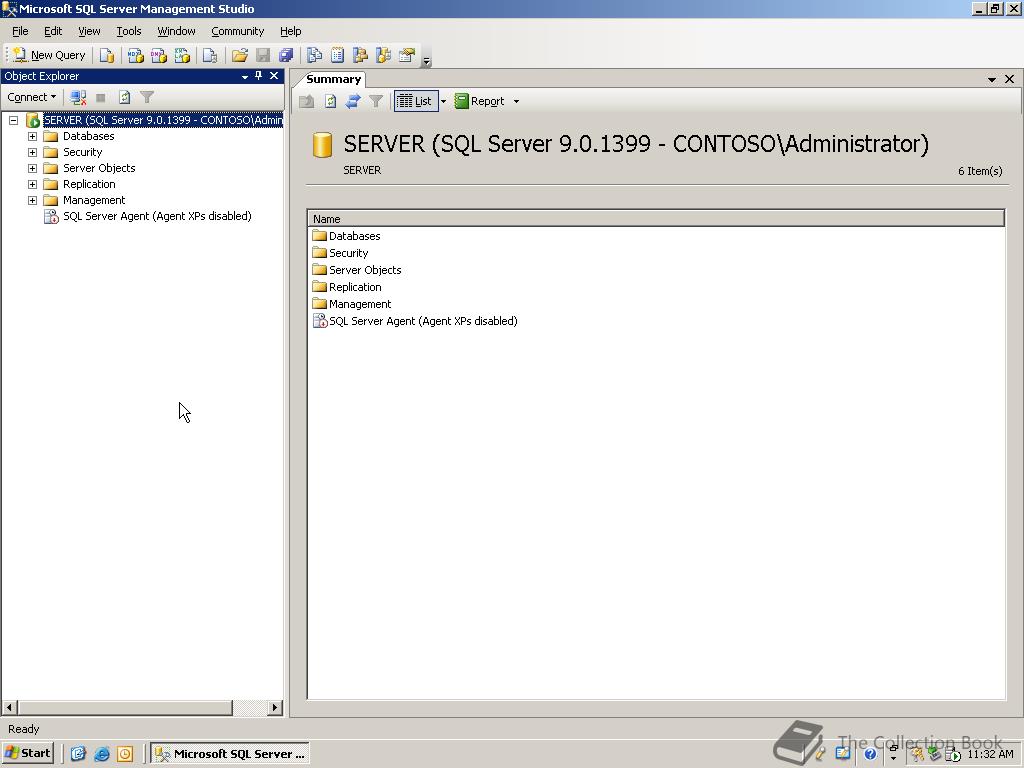This screenshot has height=768, width=1024.
Task: Select Replication folder in Summary list
Action: tap(355, 287)
